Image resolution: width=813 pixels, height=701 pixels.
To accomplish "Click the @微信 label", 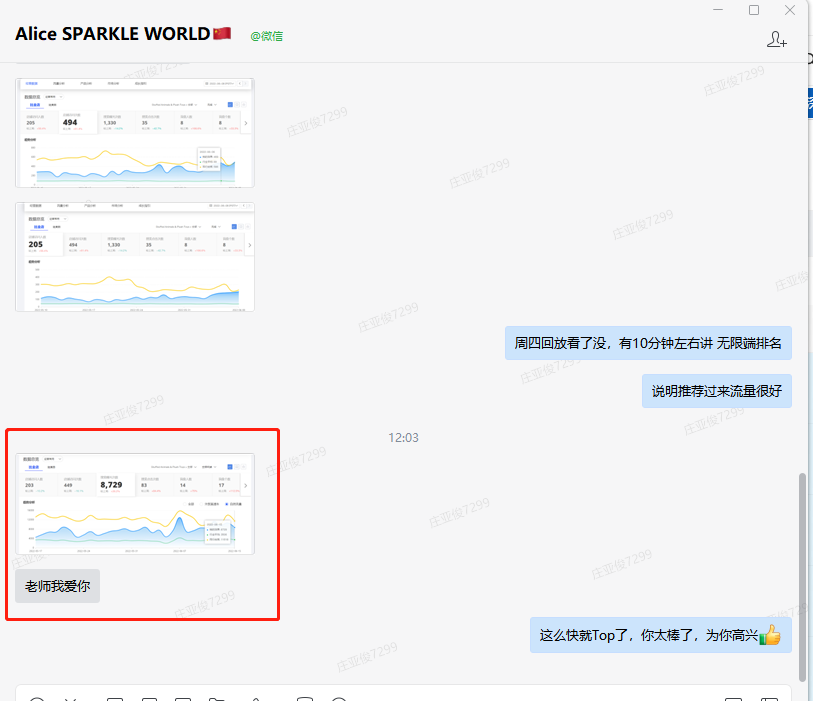I will click(x=267, y=36).
